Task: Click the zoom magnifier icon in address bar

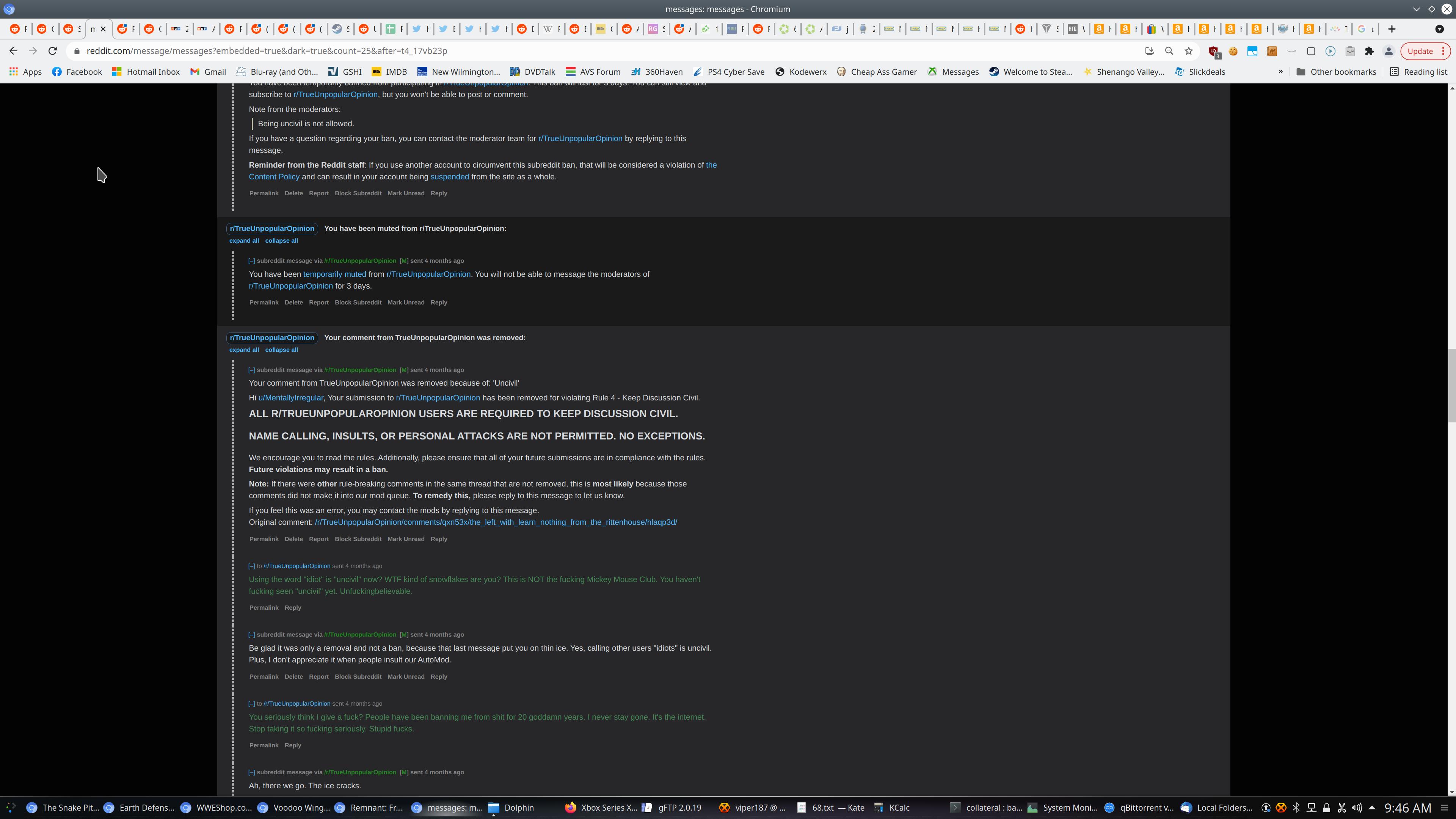Action: [x=1169, y=51]
